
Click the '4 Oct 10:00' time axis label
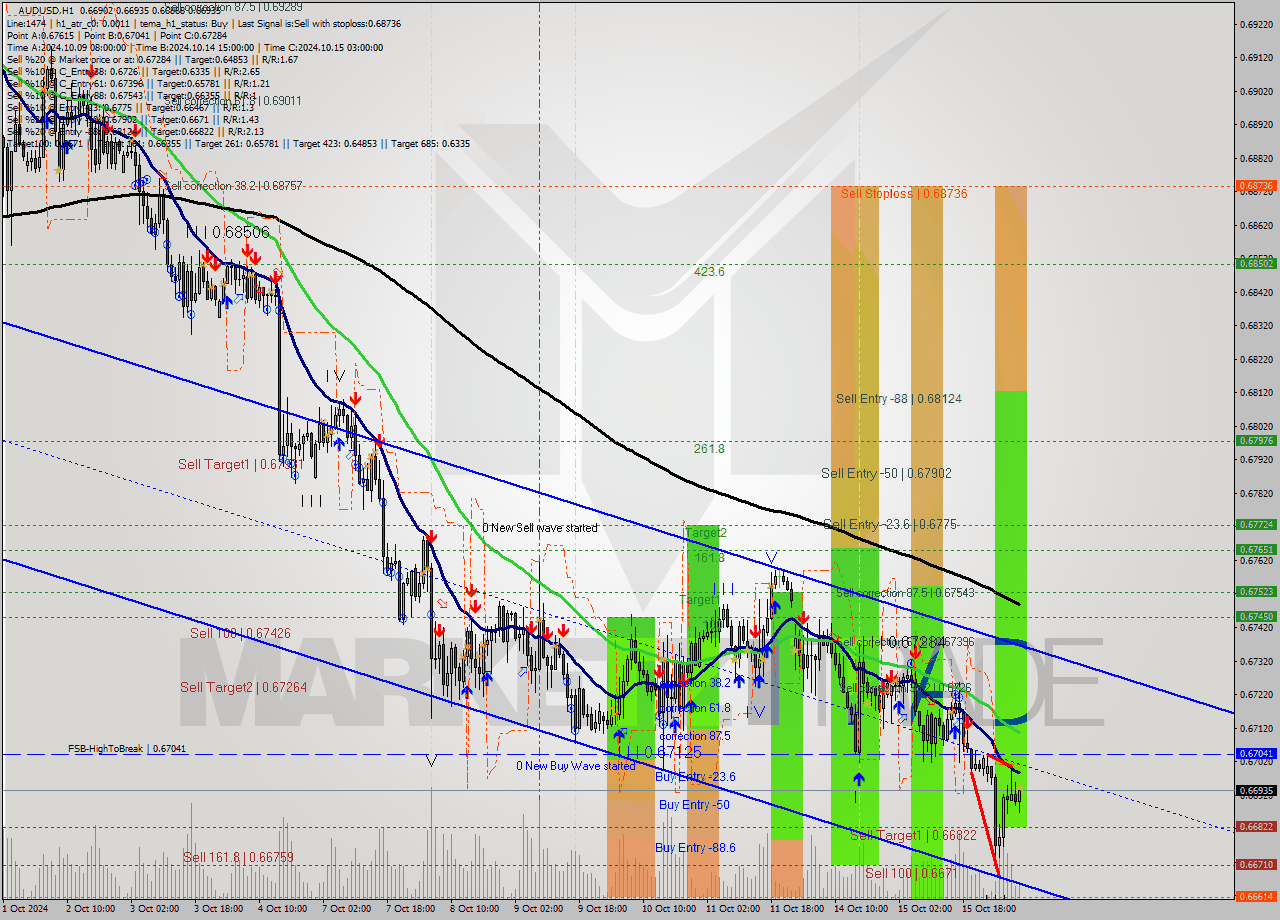tap(282, 909)
